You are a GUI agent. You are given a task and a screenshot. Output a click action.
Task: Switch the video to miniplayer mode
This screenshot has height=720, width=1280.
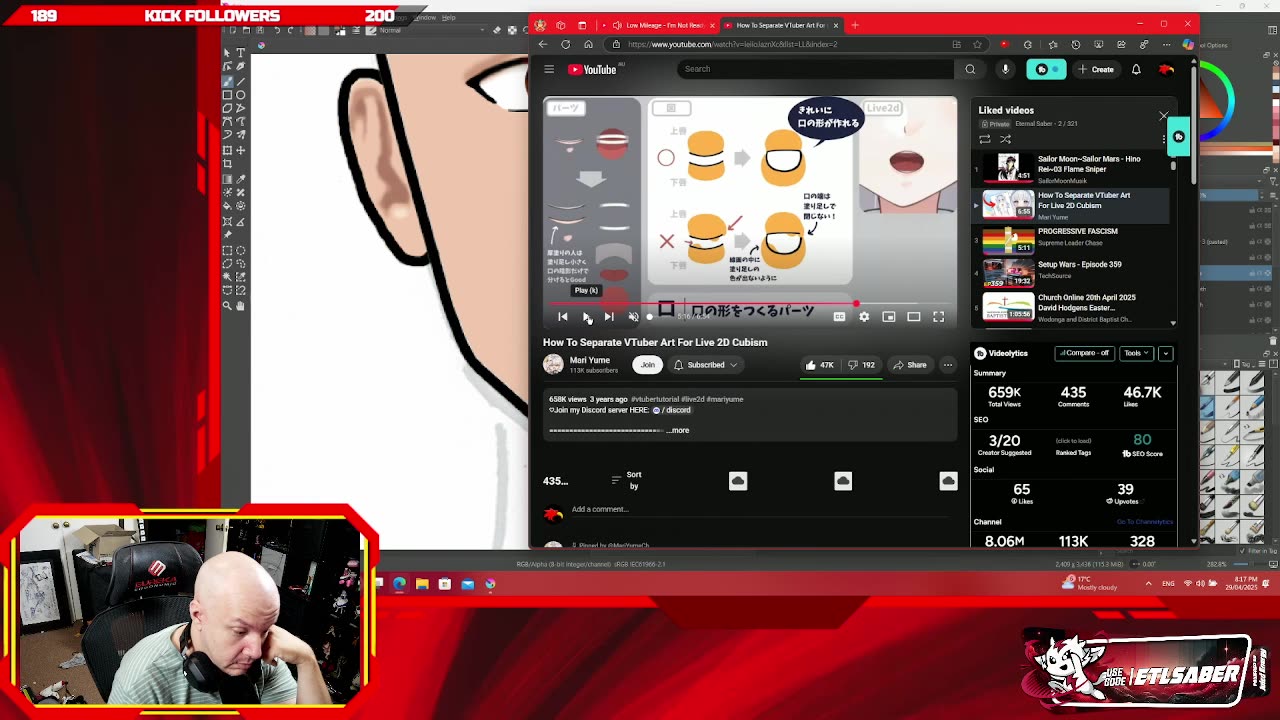888,316
